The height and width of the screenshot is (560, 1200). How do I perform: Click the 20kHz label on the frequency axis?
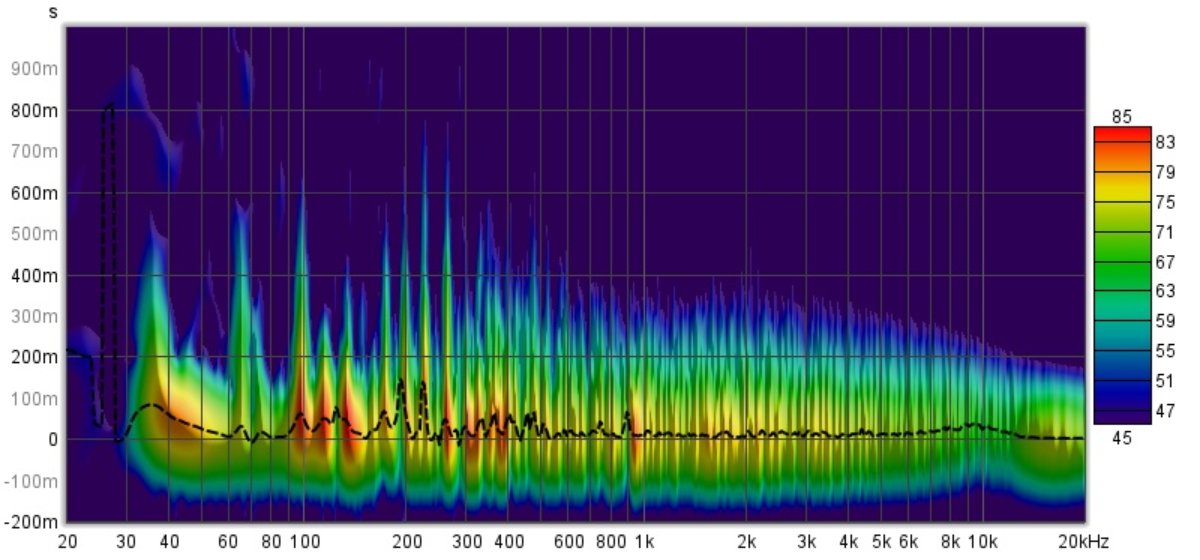[x=1084, y=541]
